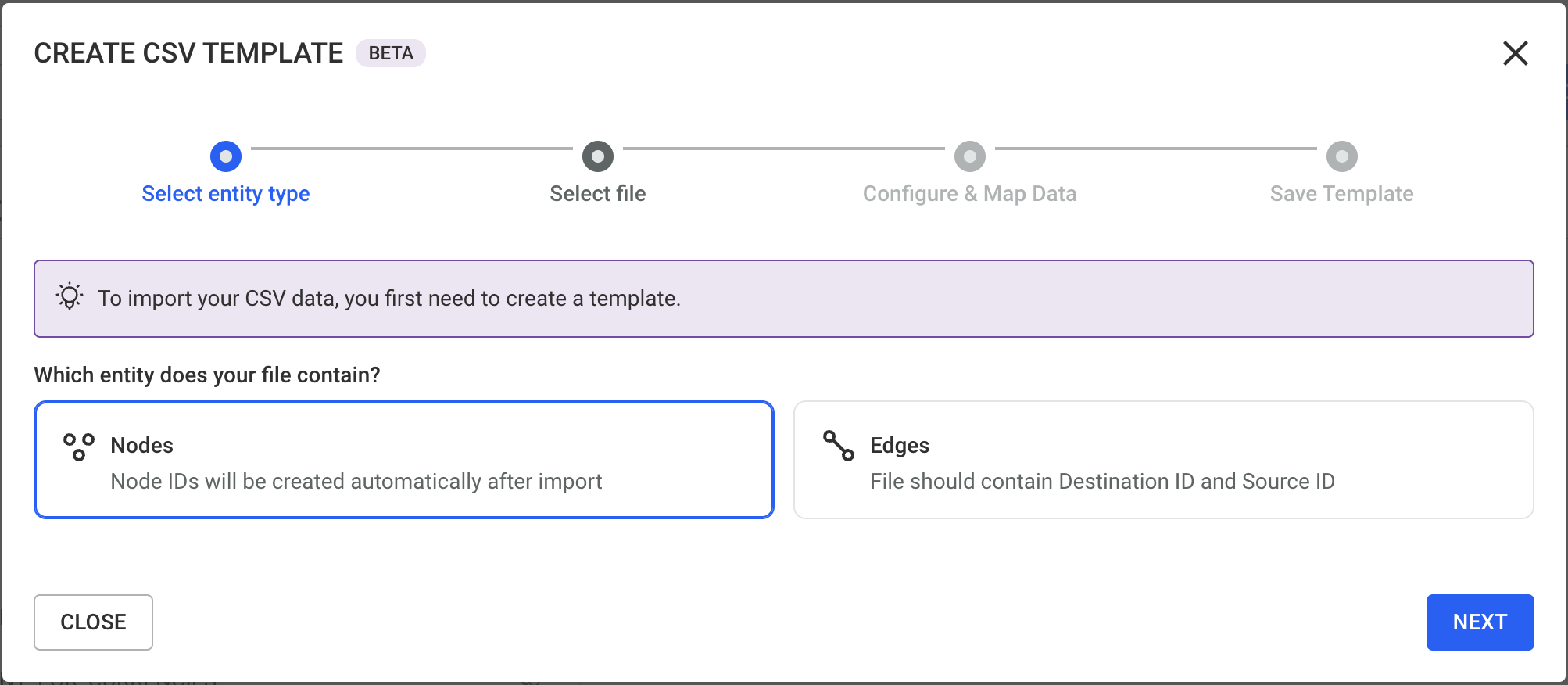Click the Save Template step circle

[x=1342, y=156]
